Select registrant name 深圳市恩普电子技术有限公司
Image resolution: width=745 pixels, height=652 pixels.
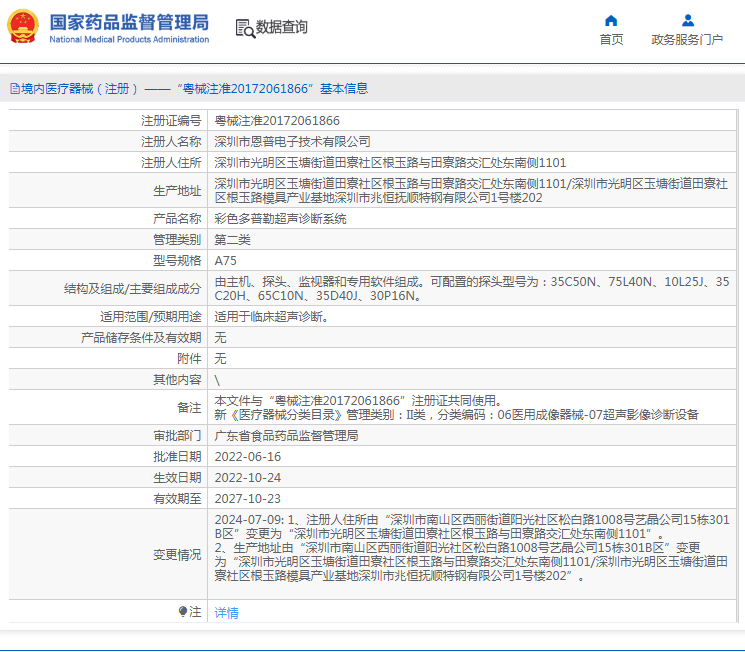pos(292,142)
